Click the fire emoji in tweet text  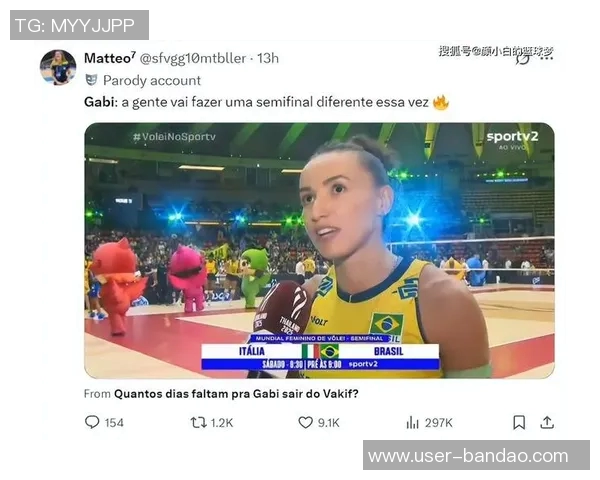coord(440,102)
